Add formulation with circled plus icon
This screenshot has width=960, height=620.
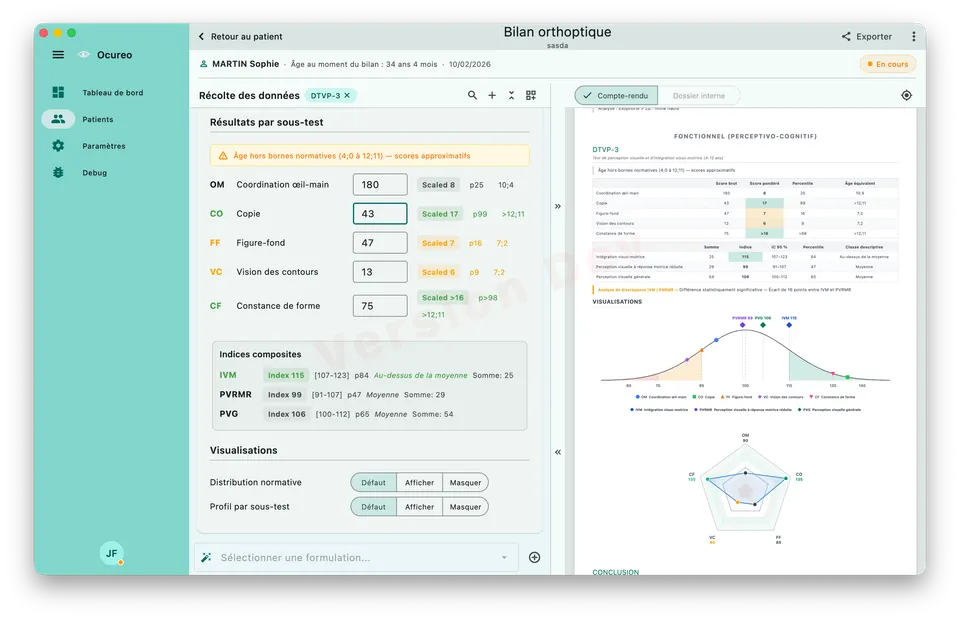[534, 557]
